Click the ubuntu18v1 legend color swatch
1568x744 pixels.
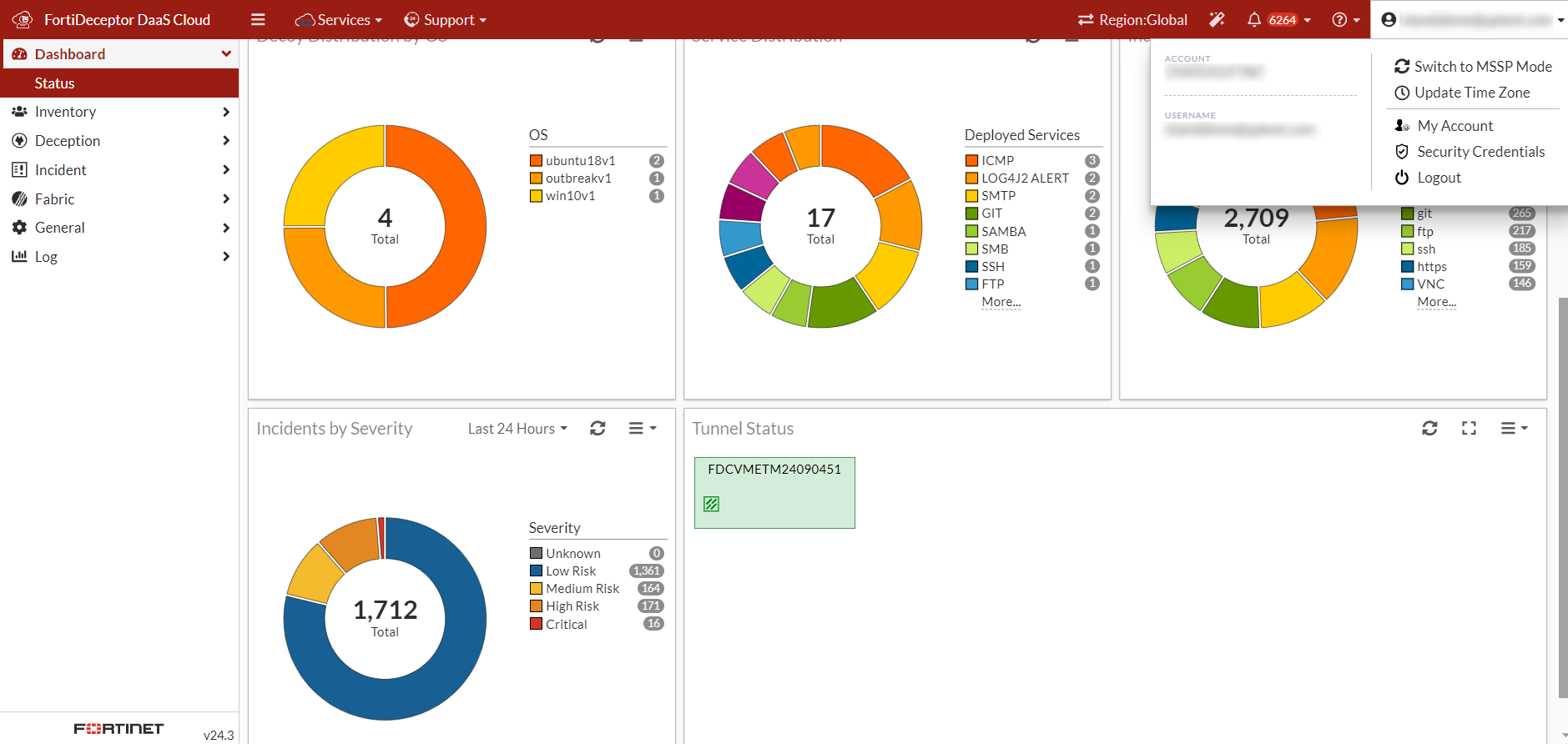point(537,160)
